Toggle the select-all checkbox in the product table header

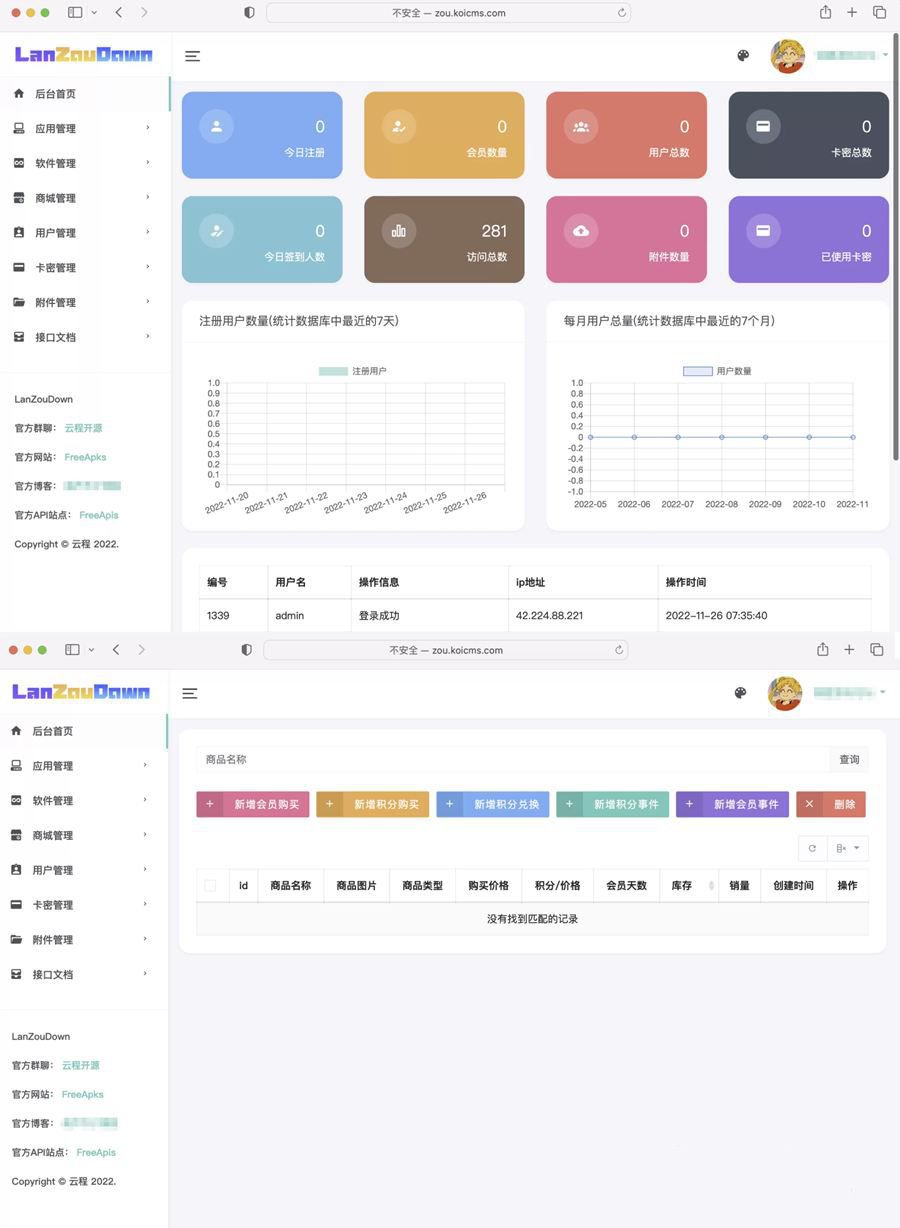click(x=210, y=885)
